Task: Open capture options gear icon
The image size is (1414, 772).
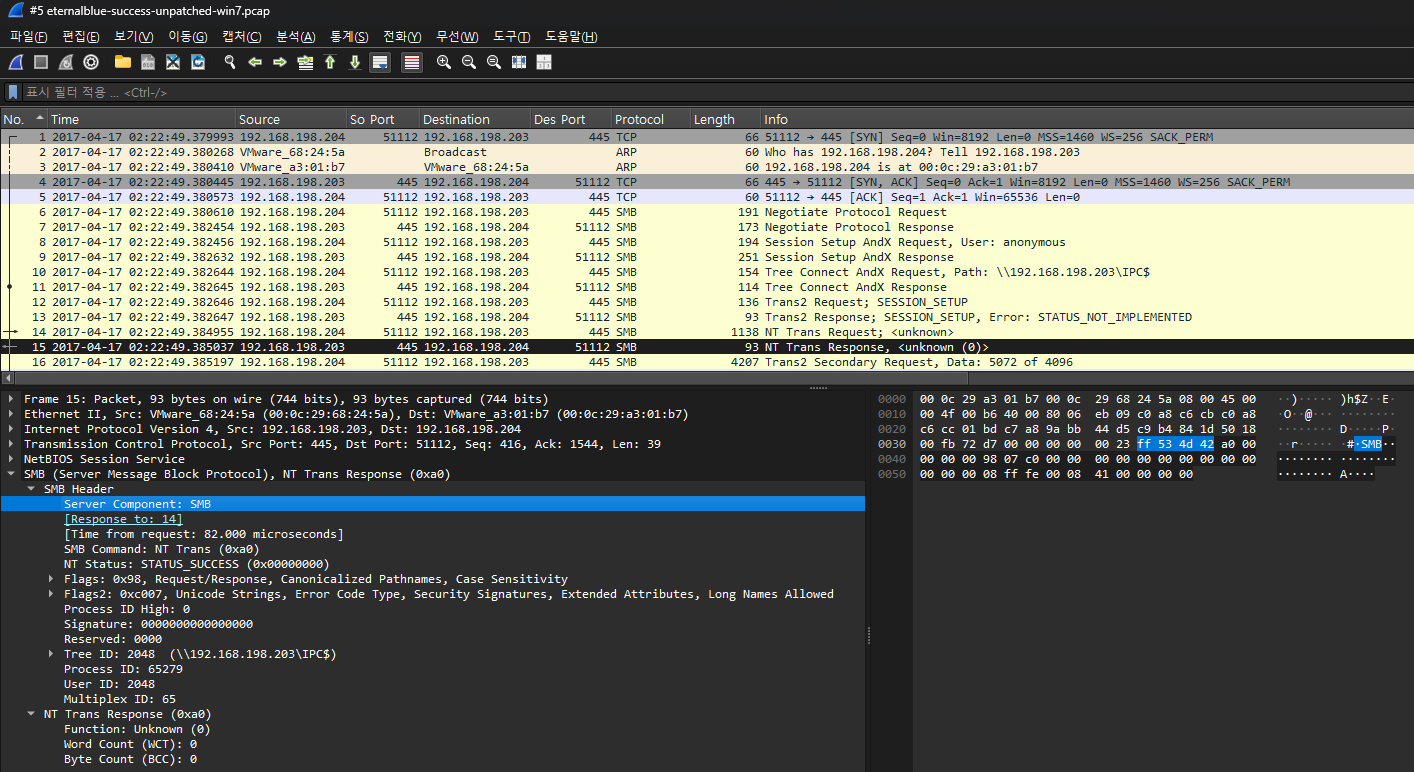Action: point(91,62)
